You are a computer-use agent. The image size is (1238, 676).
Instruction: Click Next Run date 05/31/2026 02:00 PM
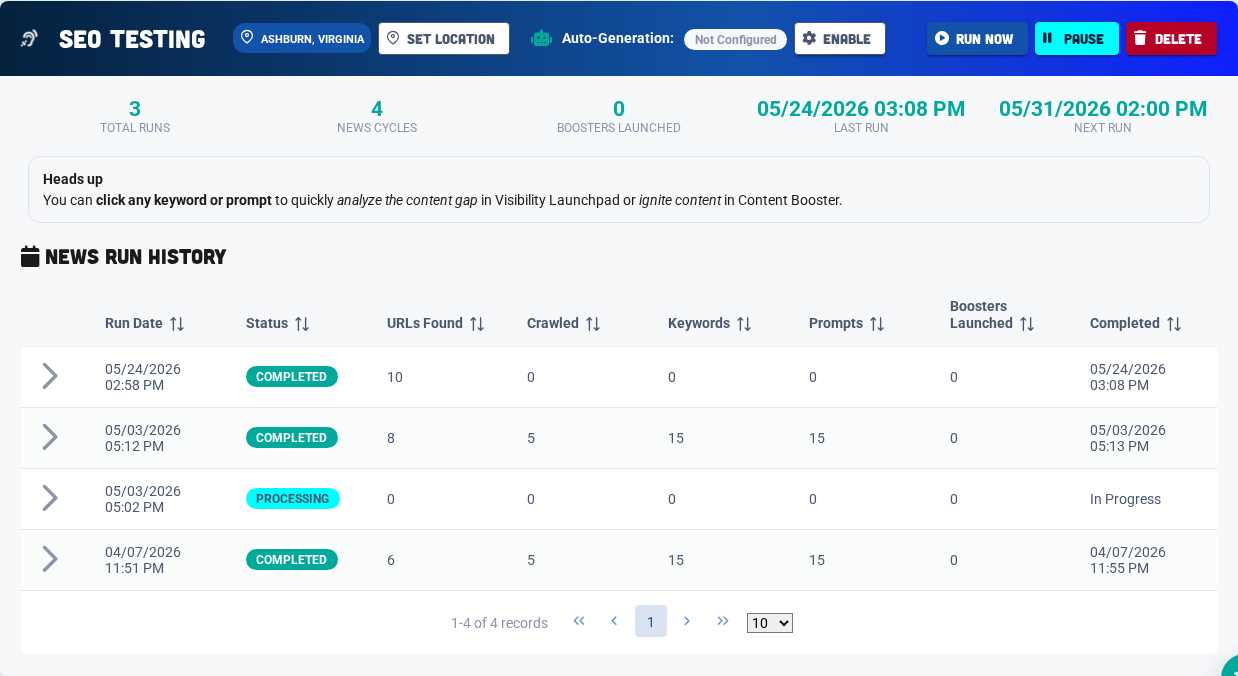coord(1103,109)
